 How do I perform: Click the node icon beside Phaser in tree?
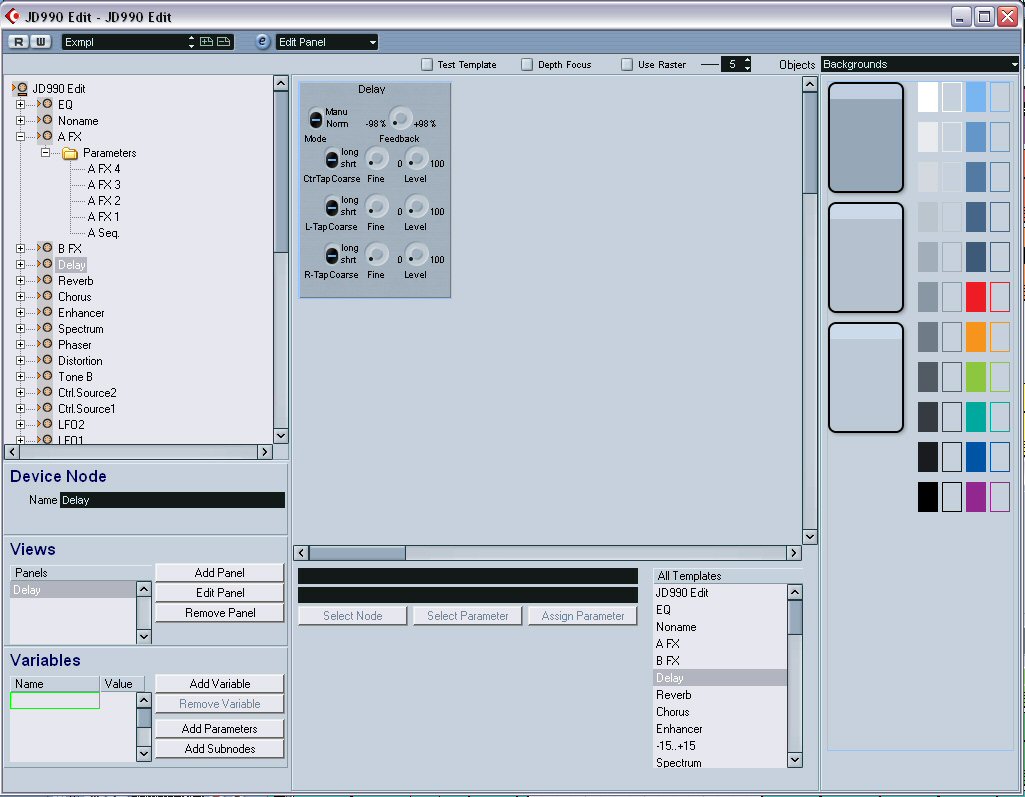pyautogui.click(x=46, y=345)
